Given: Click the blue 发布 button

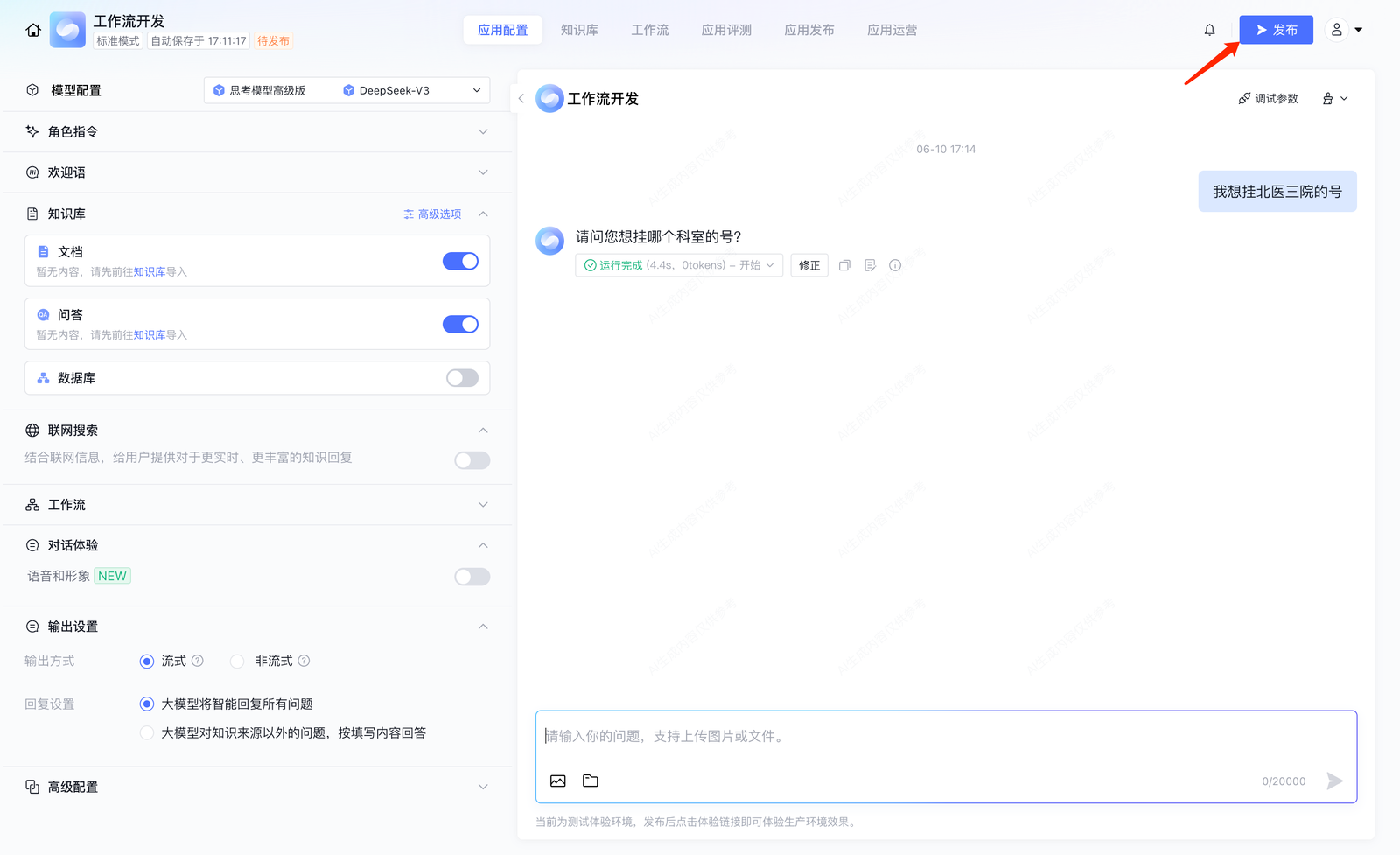Looking at the screenshot, I should tap(1276, 30).
